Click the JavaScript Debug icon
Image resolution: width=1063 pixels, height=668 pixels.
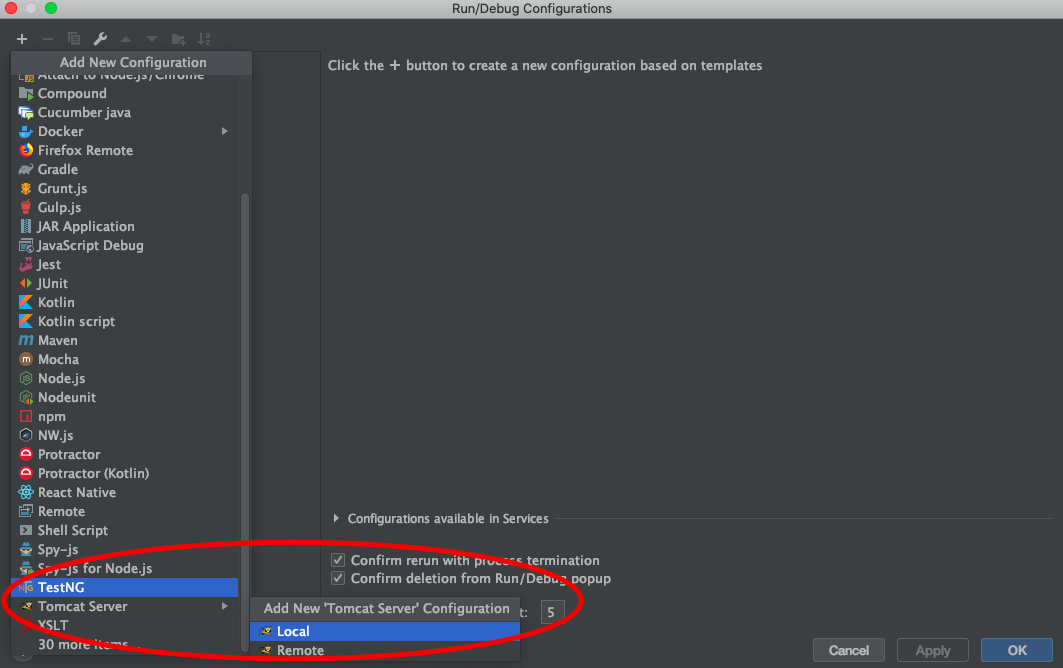click(x=26, y=245)
